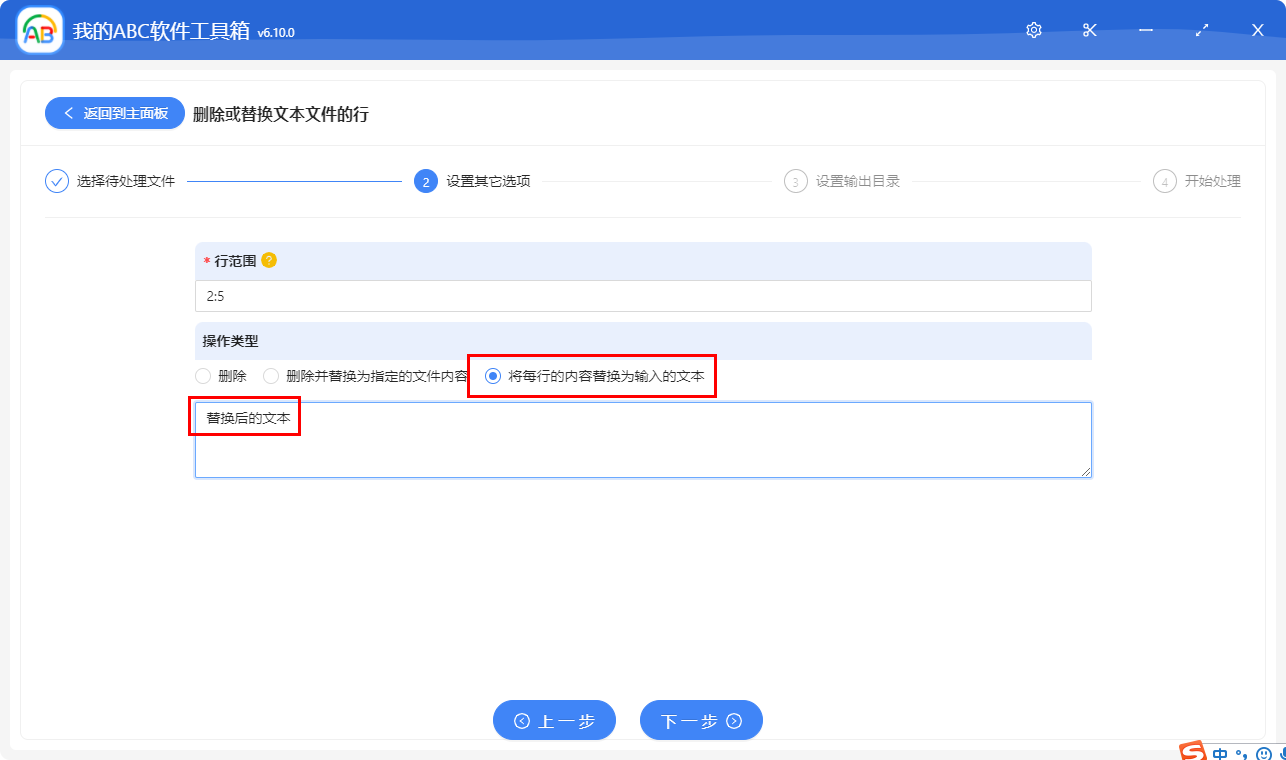Choose 删除并替换为指定的文件内容 option
The width and height of the screenshot is (1286, 760).
271,376
